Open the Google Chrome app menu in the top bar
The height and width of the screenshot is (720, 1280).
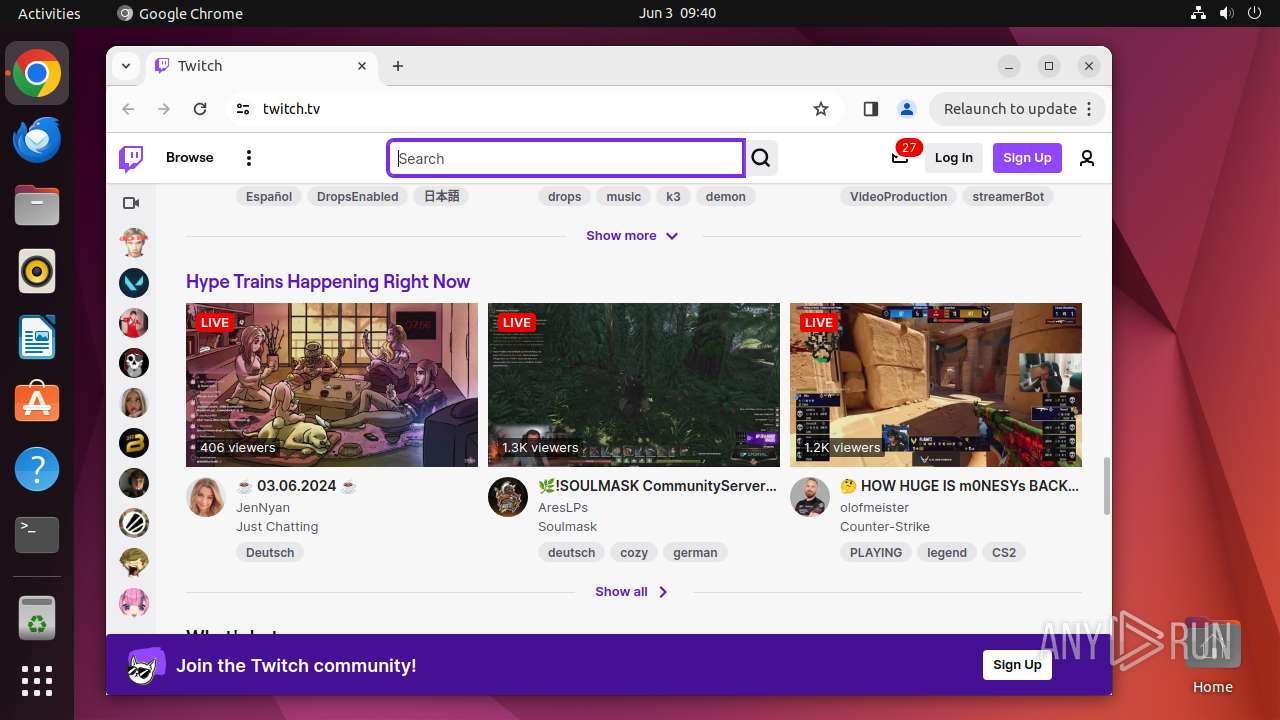[x=180, y=13]
